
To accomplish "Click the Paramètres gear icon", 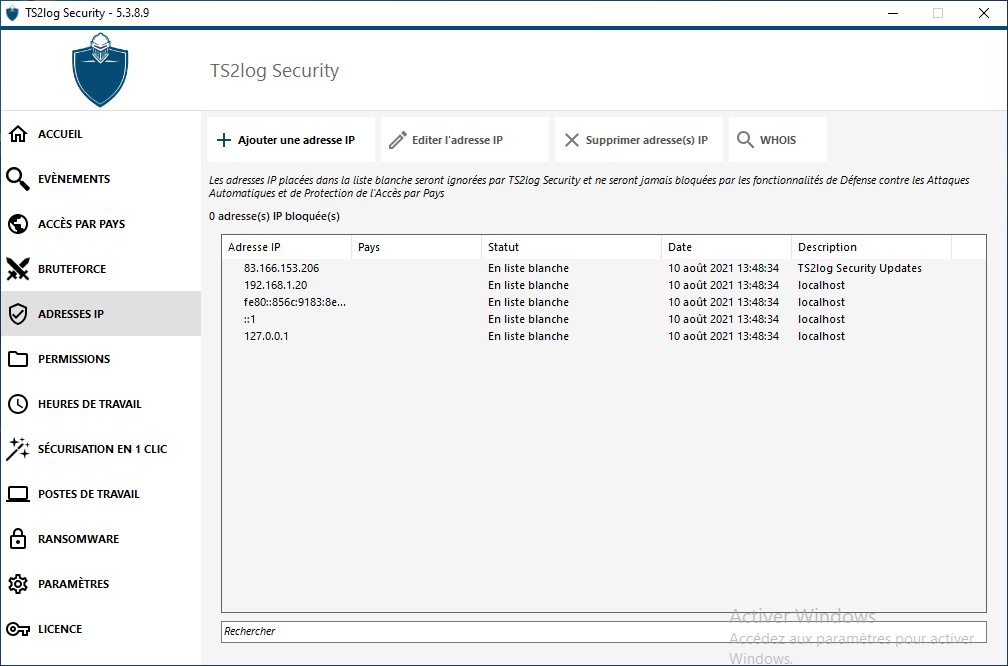I will (x=18, y=584).
